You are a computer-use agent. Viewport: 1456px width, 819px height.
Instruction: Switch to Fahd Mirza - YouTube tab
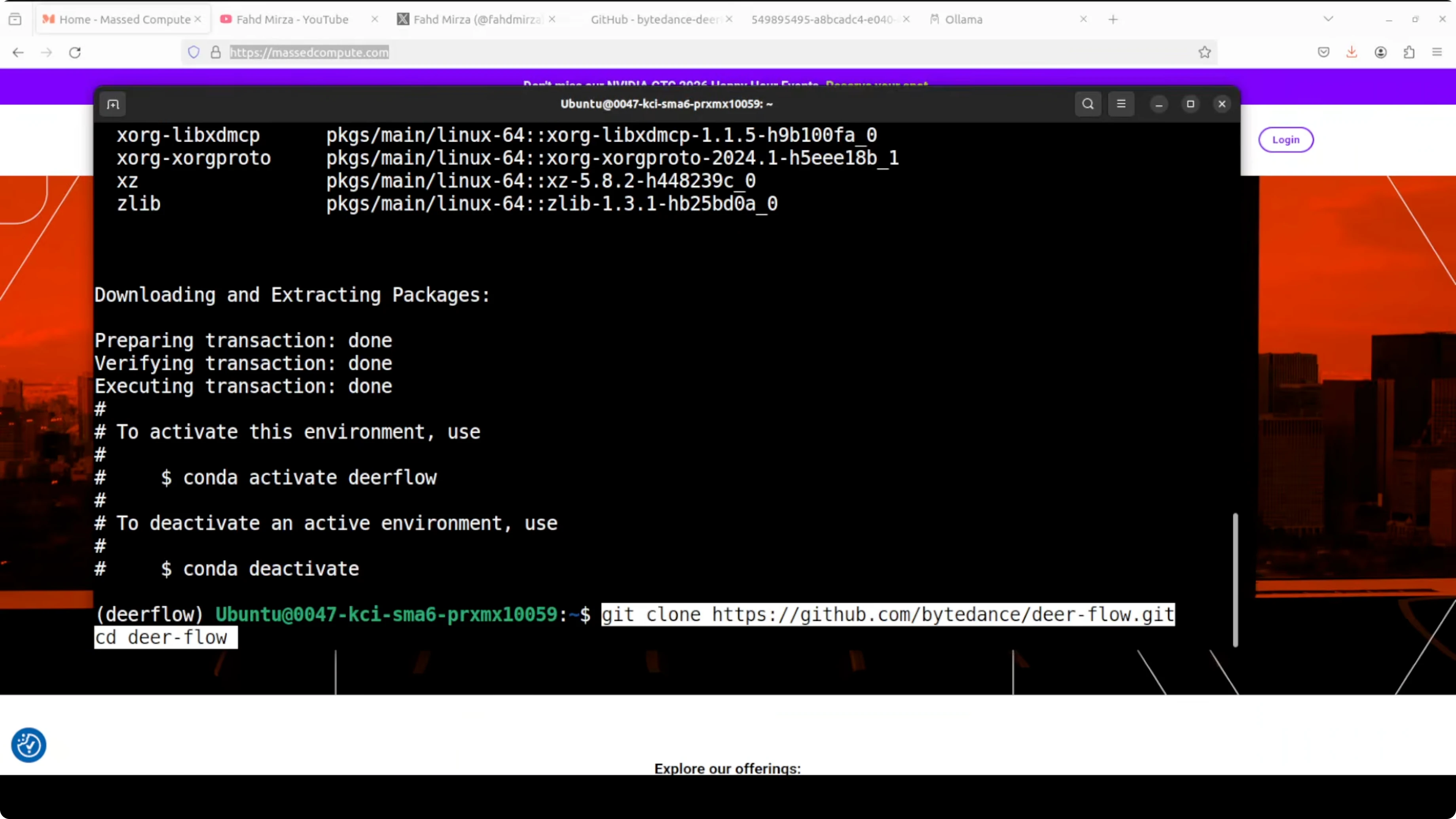[x=292, y=19]
